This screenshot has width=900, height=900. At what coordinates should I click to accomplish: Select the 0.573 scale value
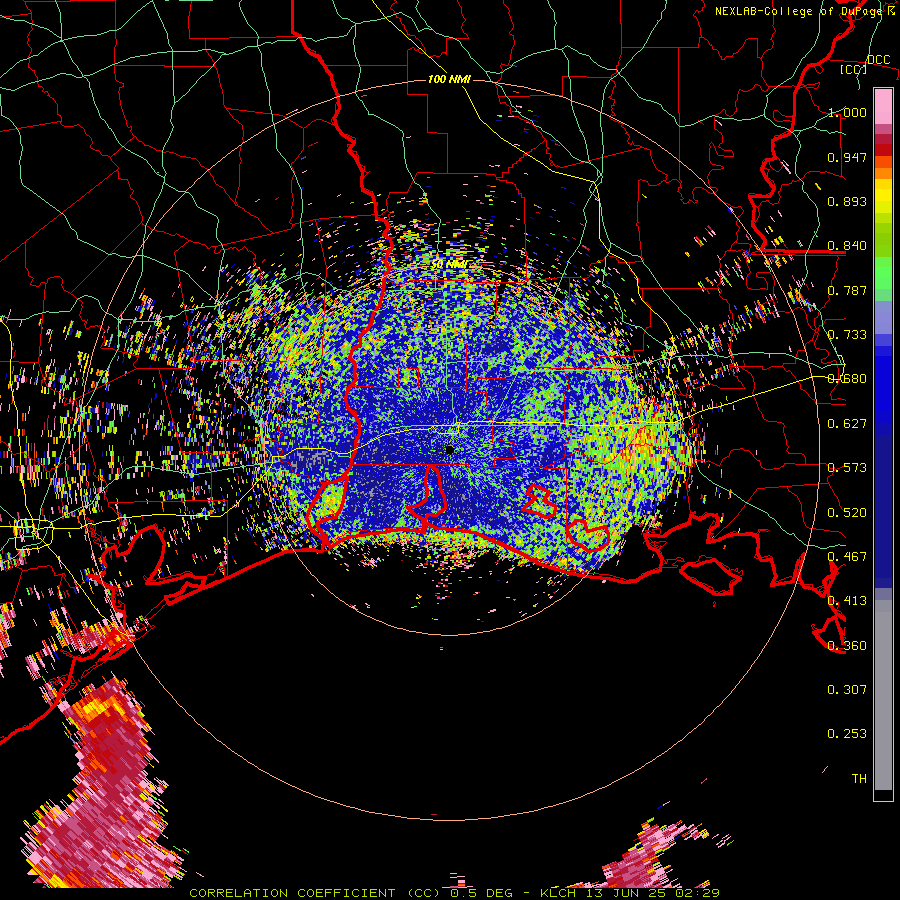tap(847, 468)
